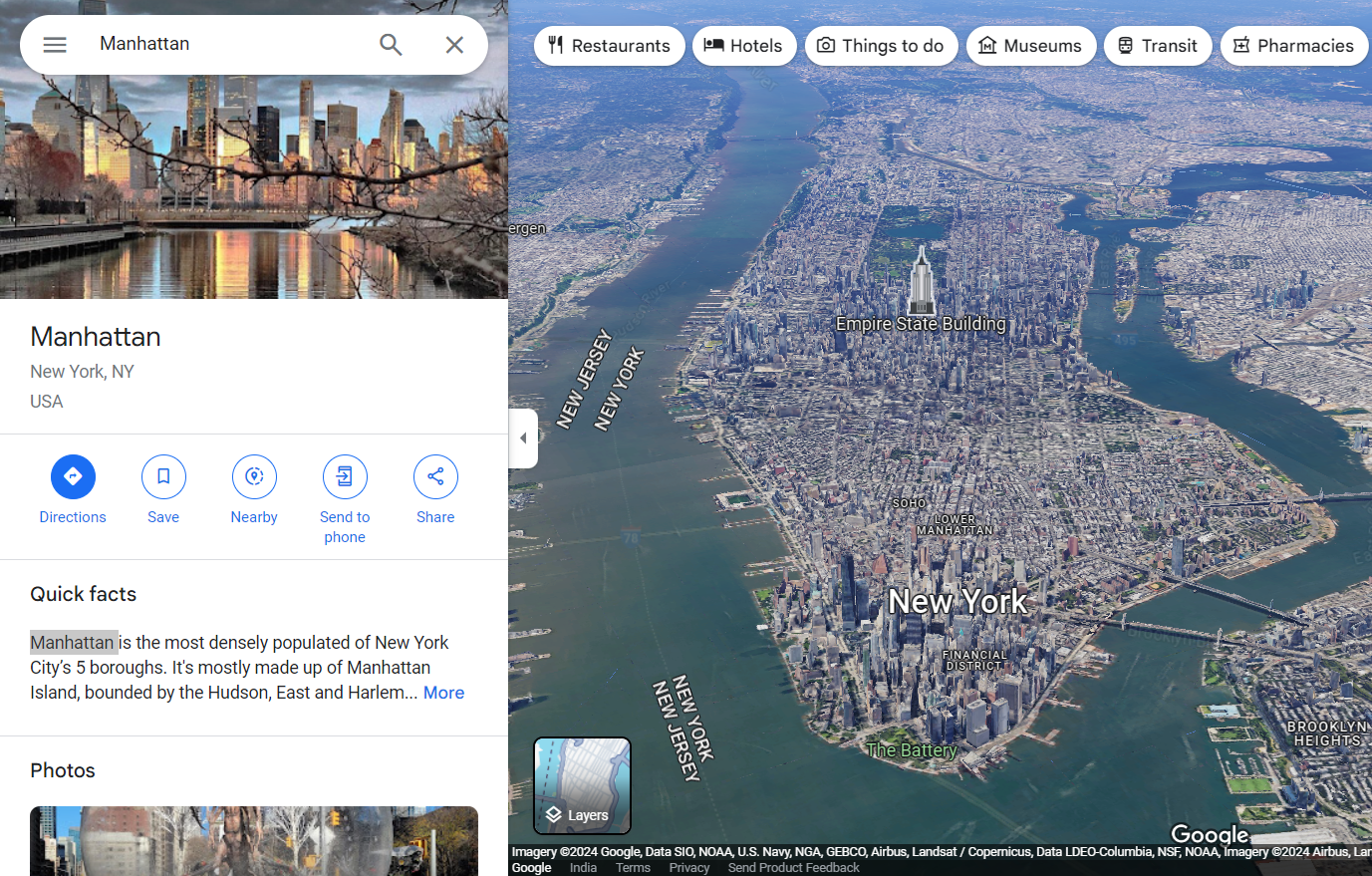Click the Share icon
Viewport: 1372px width, 876px height.
click(x=435, y=476)
